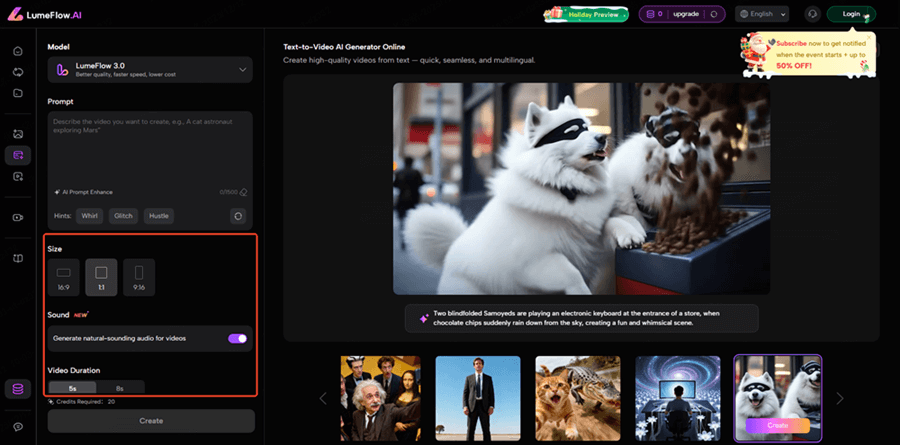Select the Einstein and Mona Lisa thumbnail
This screenshot has width=900, height=445.
point(381,398)
